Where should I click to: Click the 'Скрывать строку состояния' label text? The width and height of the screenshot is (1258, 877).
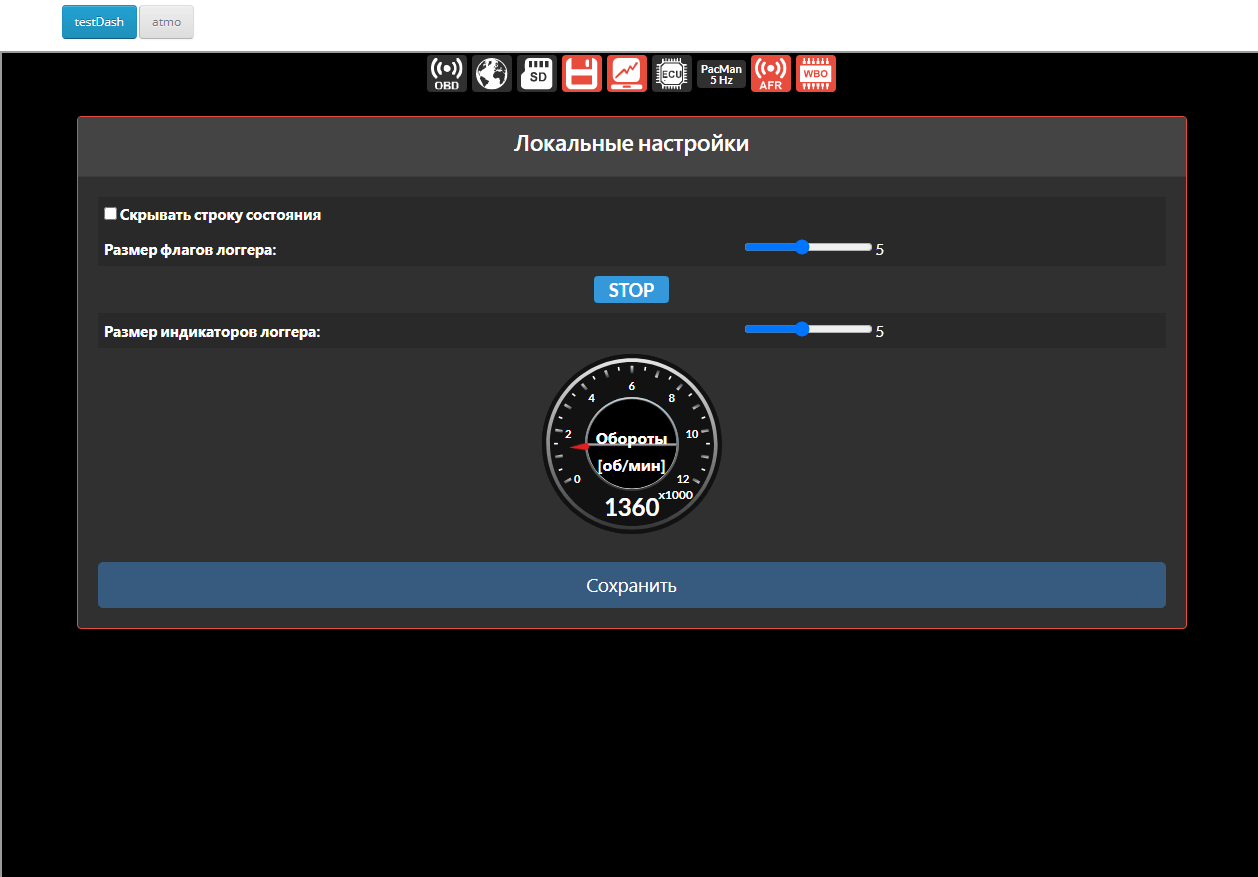coord(220,215)
